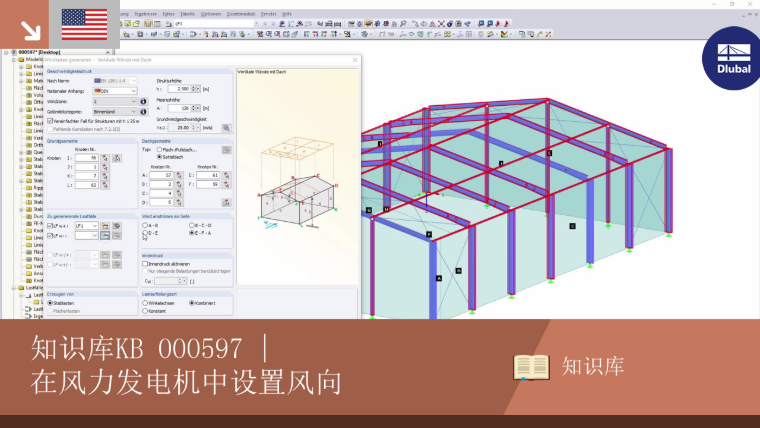Image resolution: width=760 pixels, height=428 pixels.
Task: Click the Grundwindgeschwindigkeit map lookup icon
Action: click(x=226, y=128)
